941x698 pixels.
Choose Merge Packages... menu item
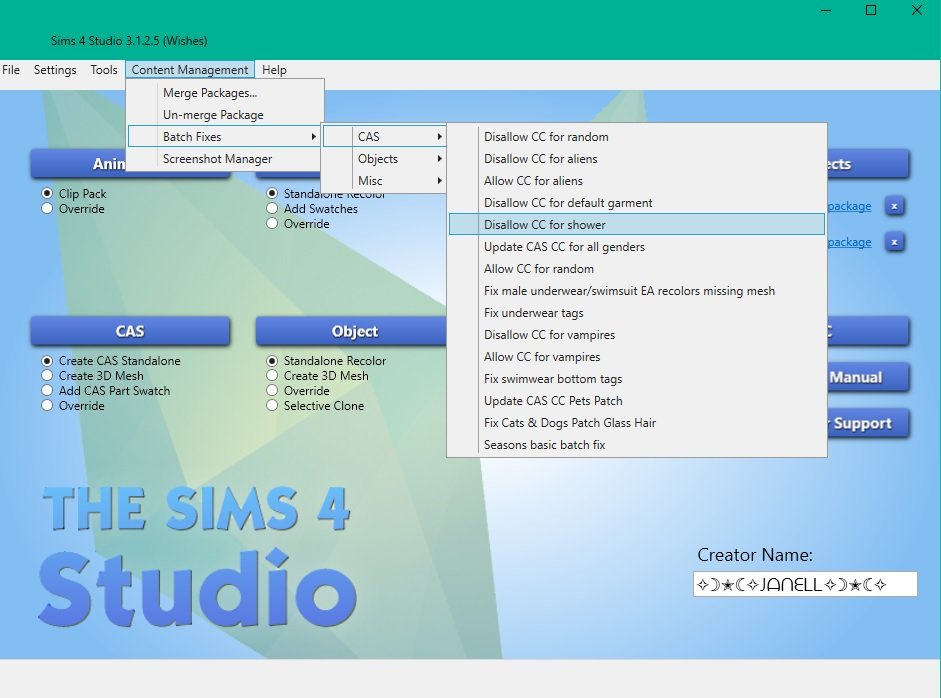[x=224, y=92]
